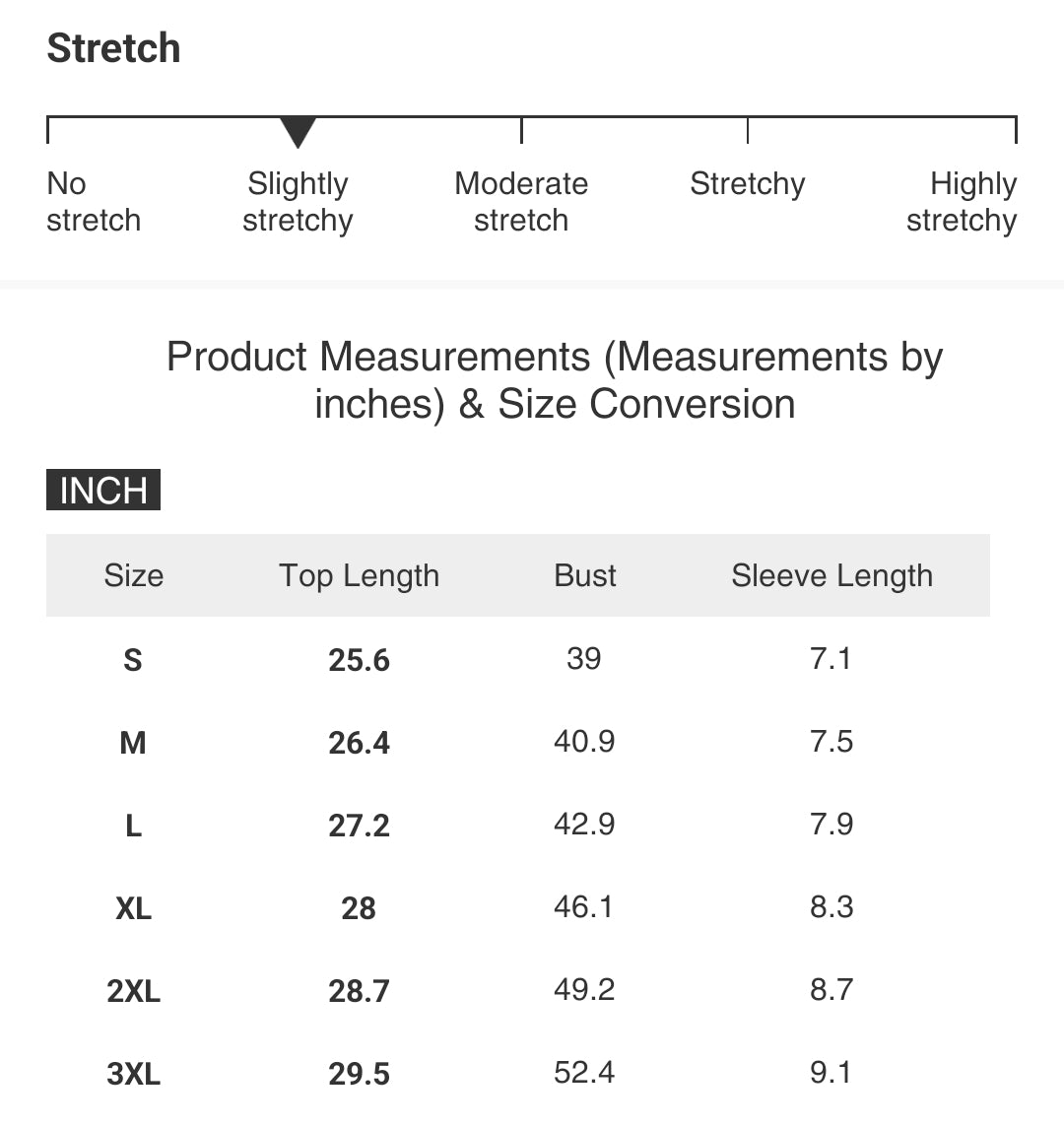The width and height of the screenshot is (1064, 1127).
Task: Select the 3XL size row label
Action: 134,1074
